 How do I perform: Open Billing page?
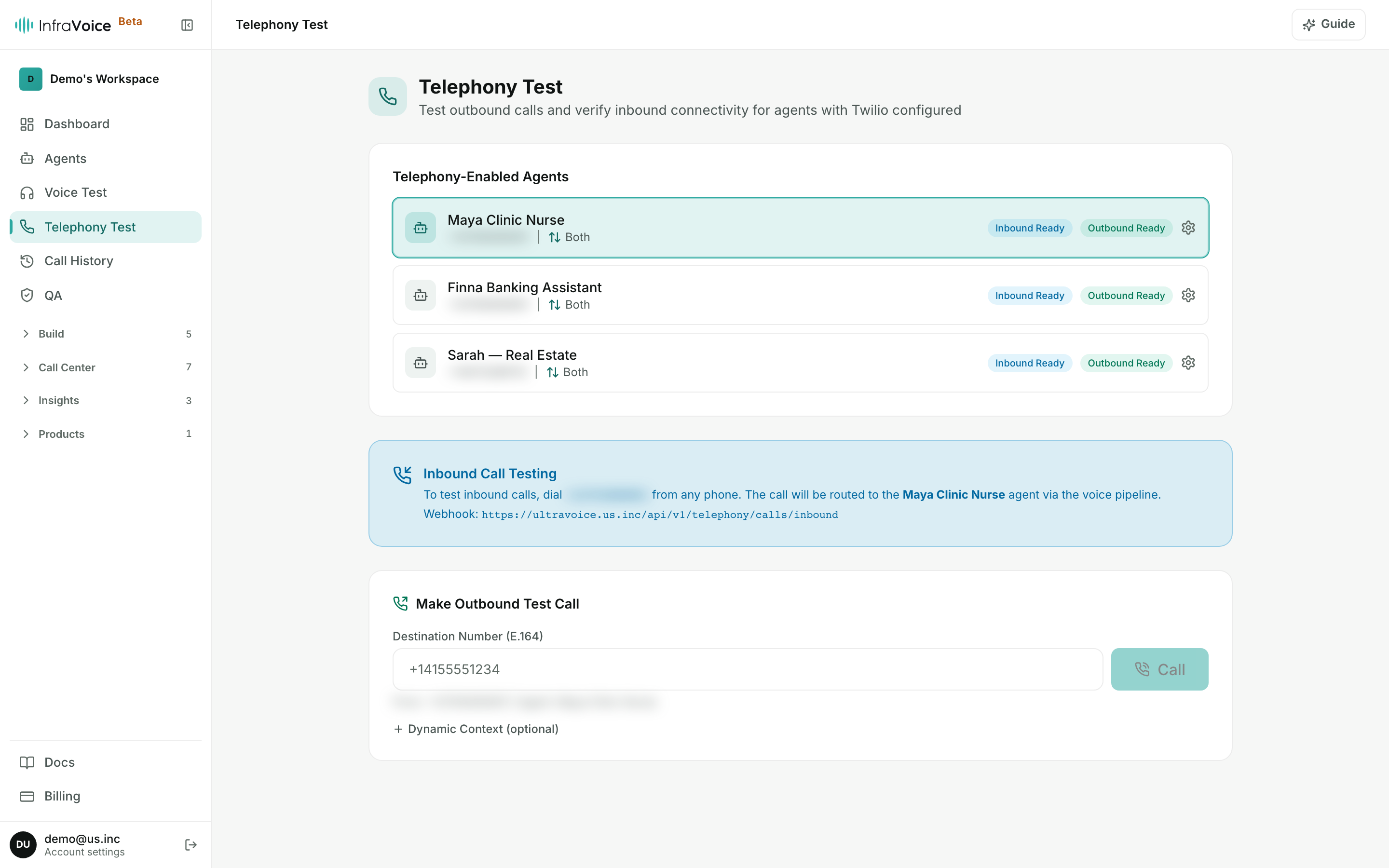click(106, 796)
